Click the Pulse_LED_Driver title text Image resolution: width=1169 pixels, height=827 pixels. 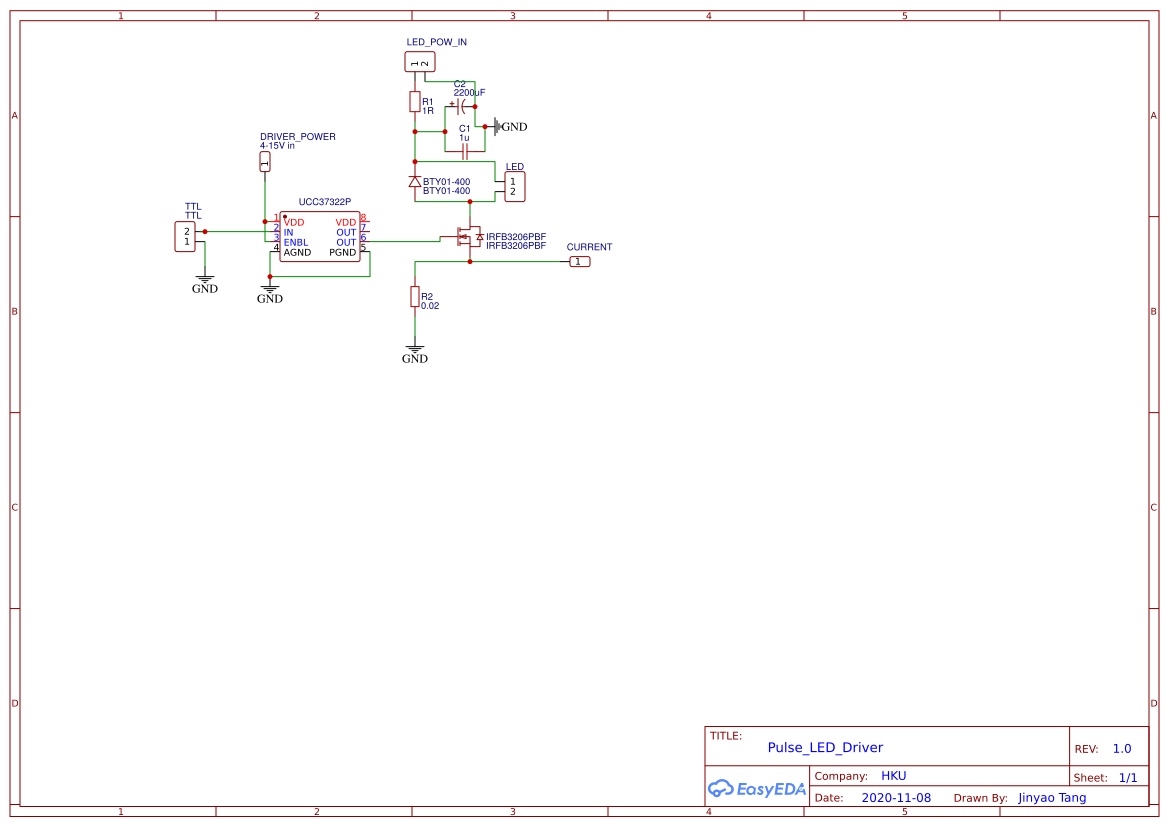tap(825, 747)
